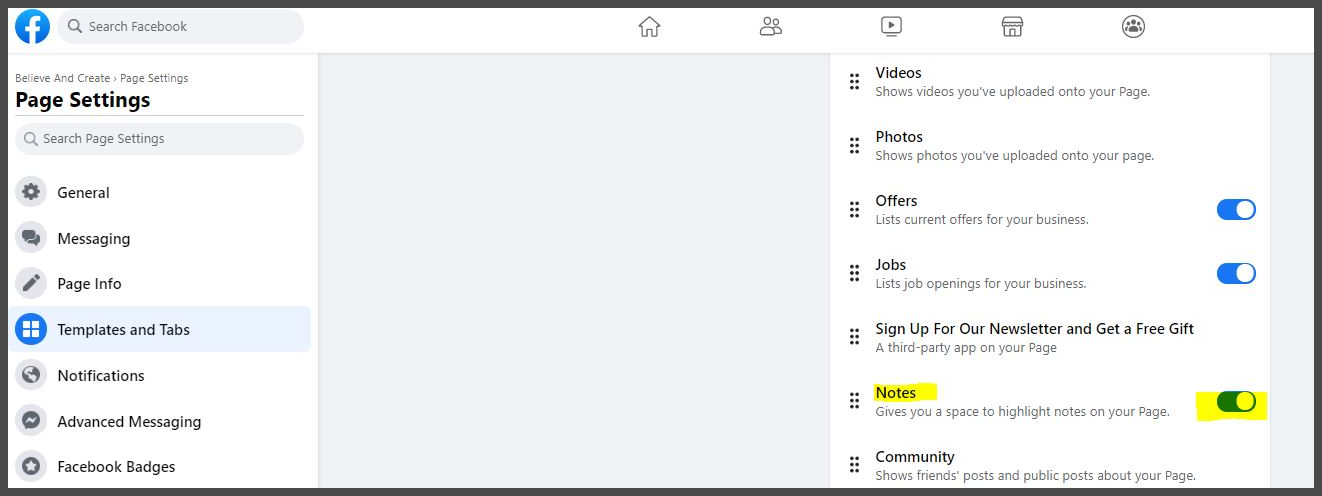Open the Marketplace storefront icon
Screen dimensions: 1322x496
pos(1012,27)
